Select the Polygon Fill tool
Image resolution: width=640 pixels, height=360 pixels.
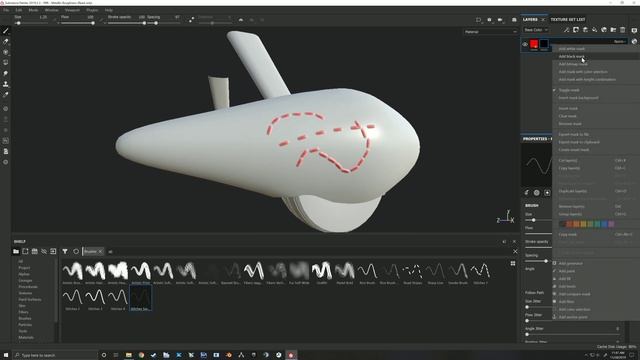tap(6, 62)
